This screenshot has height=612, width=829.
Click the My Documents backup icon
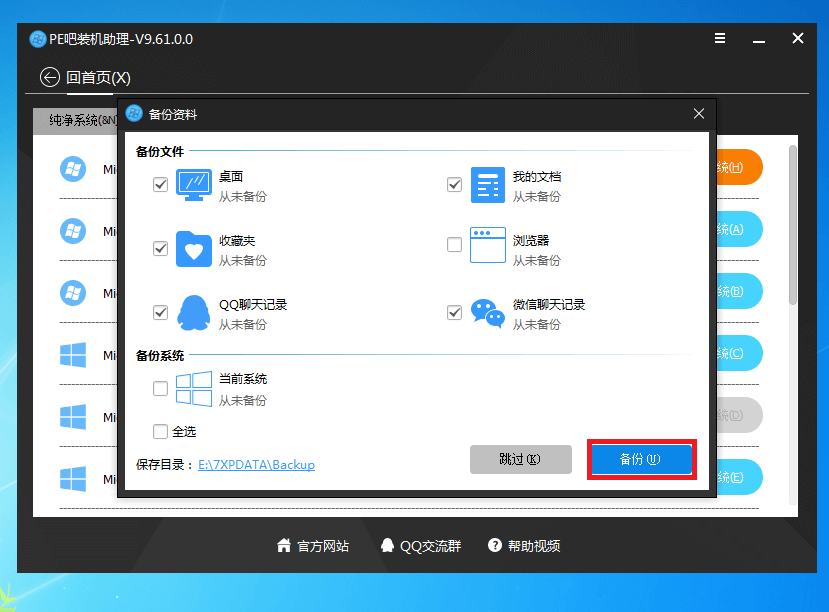488,185
